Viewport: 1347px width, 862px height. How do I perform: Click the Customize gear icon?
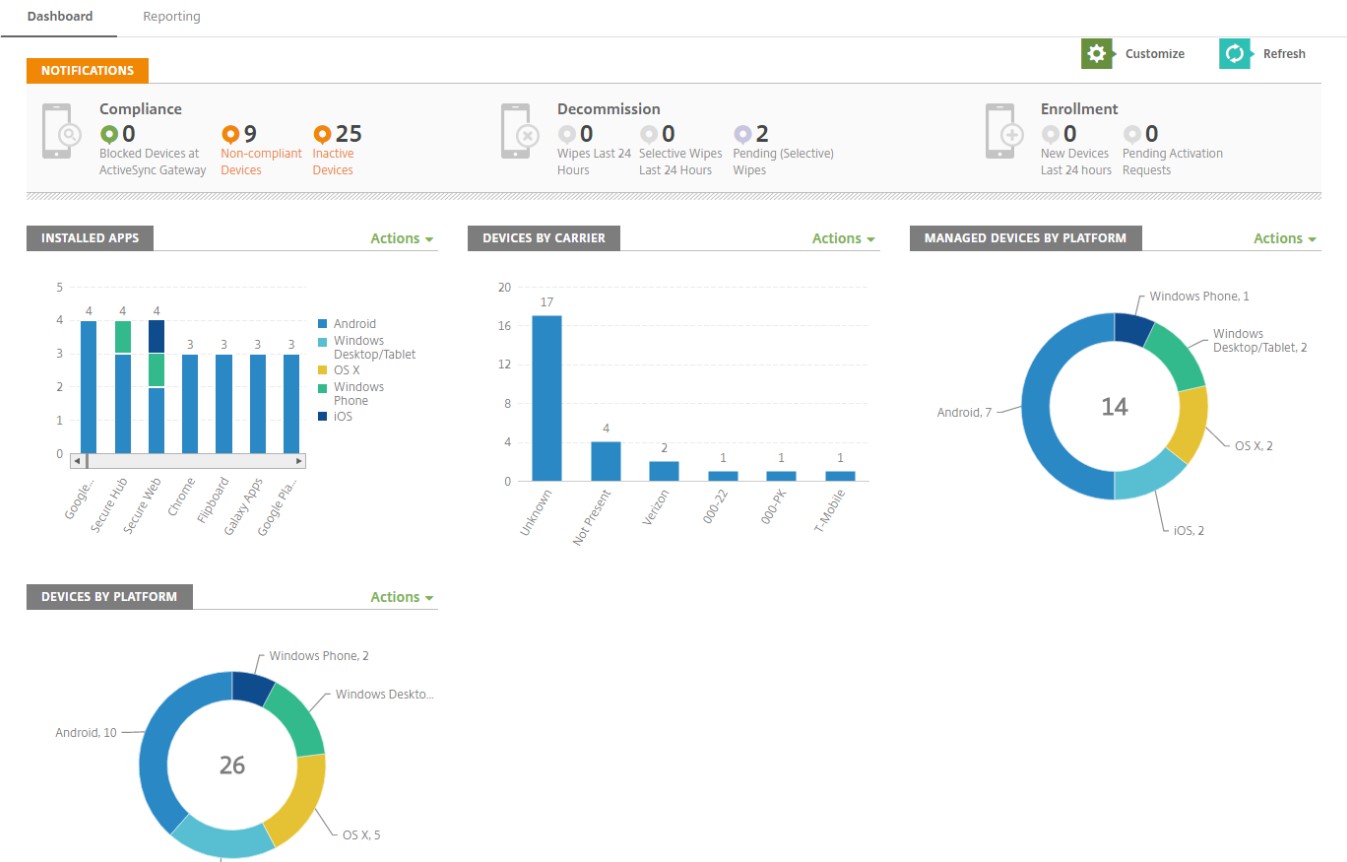click(1096, 53)
